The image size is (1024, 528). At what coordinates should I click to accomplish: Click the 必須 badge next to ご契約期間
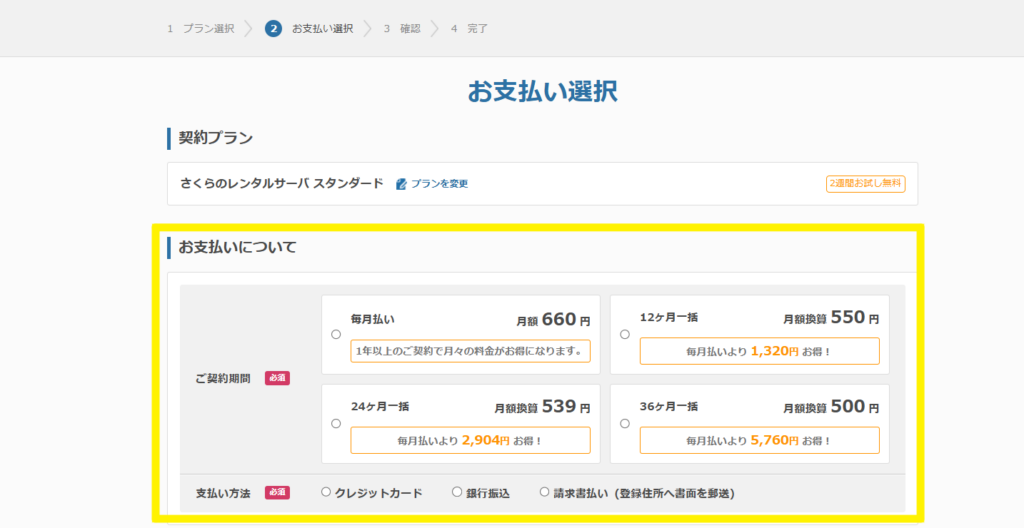[277, 378]
